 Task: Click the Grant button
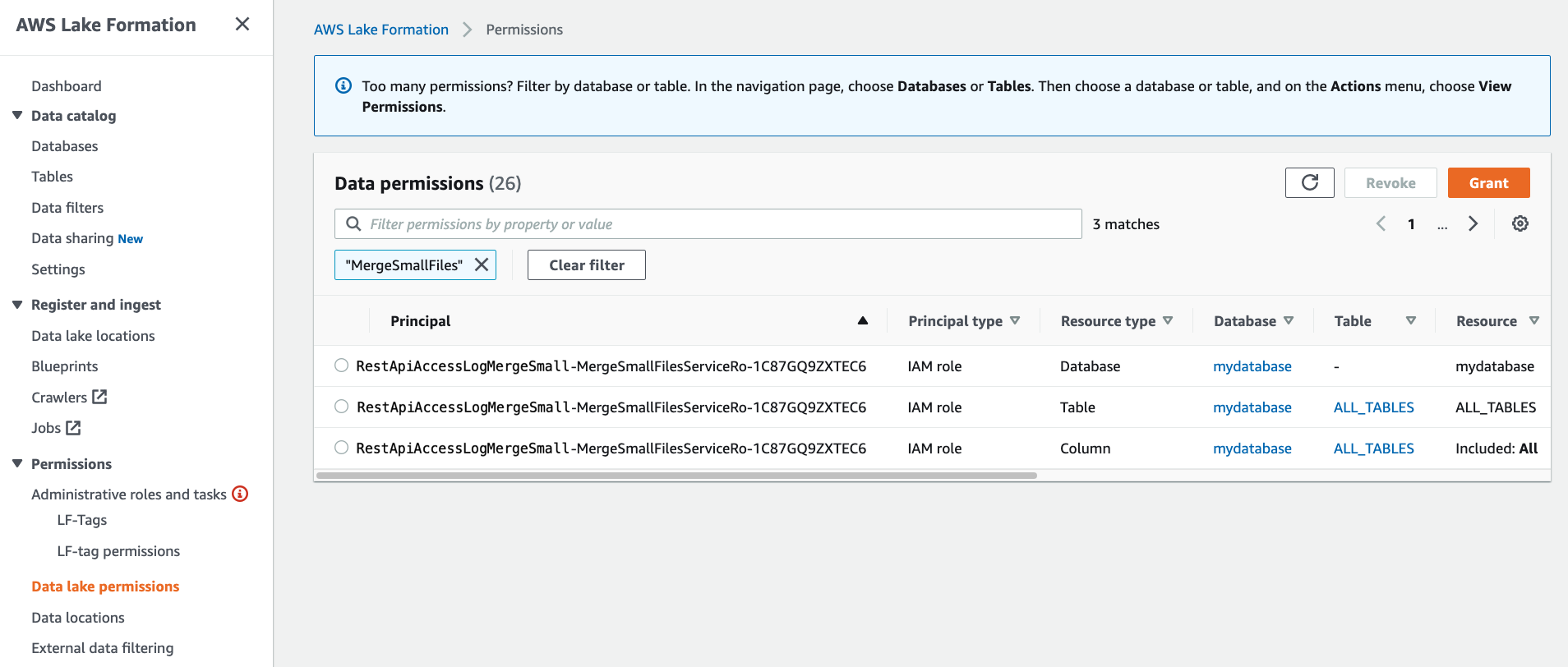pos(1488,182)
